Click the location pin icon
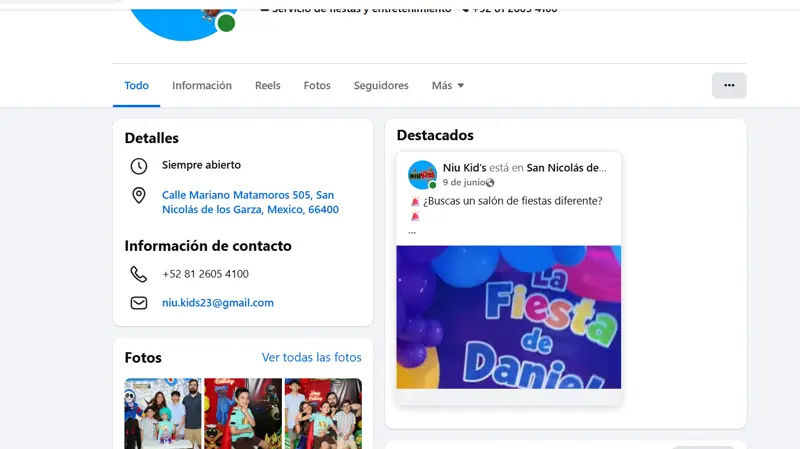This screenshot has width=800, height=449. click(139, 195)
